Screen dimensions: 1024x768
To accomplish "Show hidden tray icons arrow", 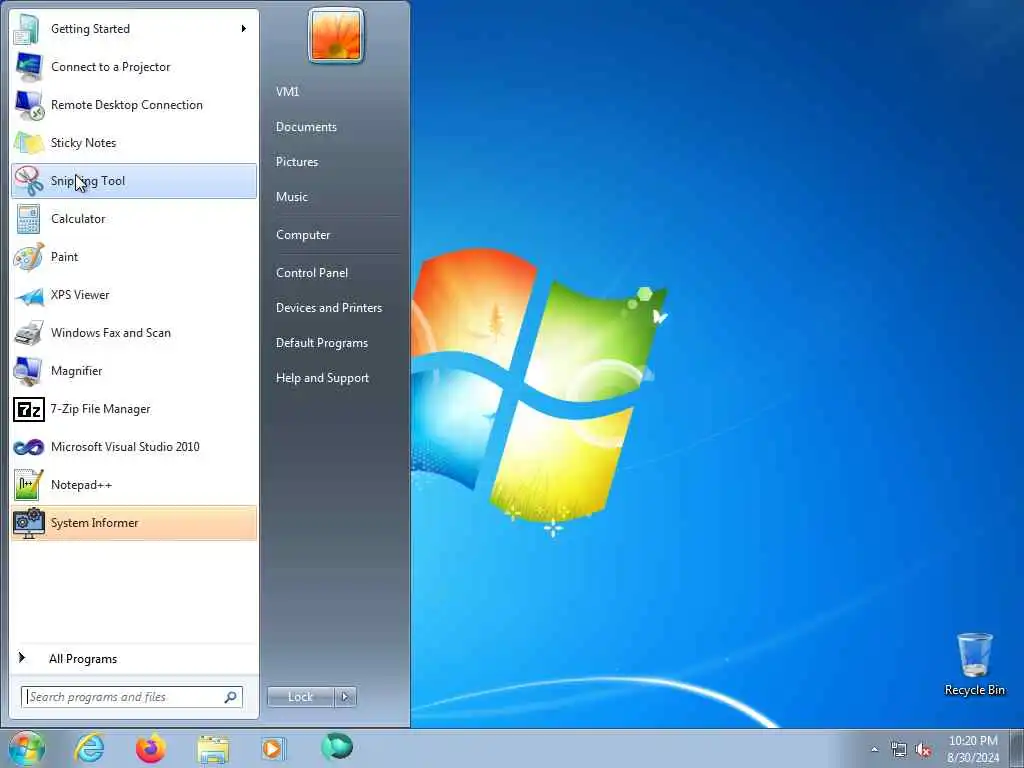I will pos(874,750).
